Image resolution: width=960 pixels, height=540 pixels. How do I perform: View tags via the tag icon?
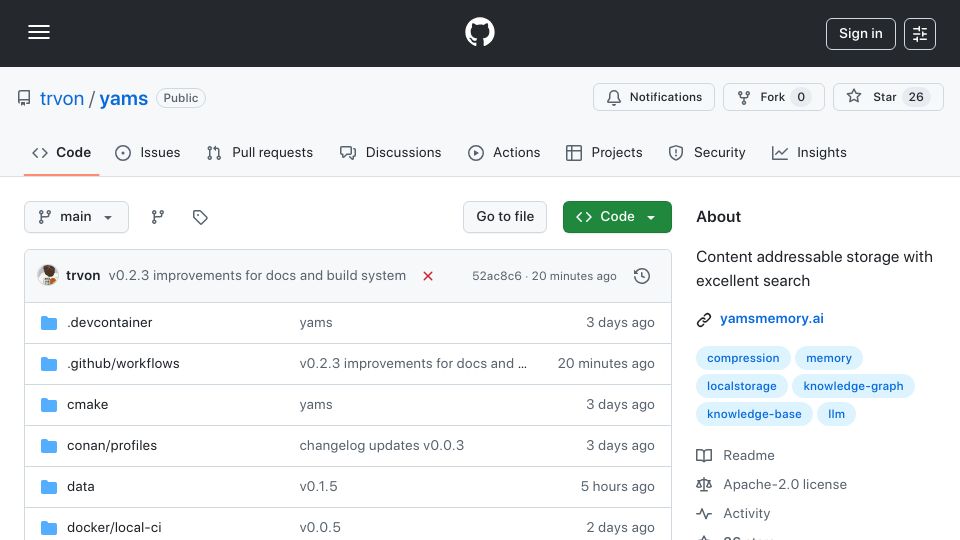(200, 217)
